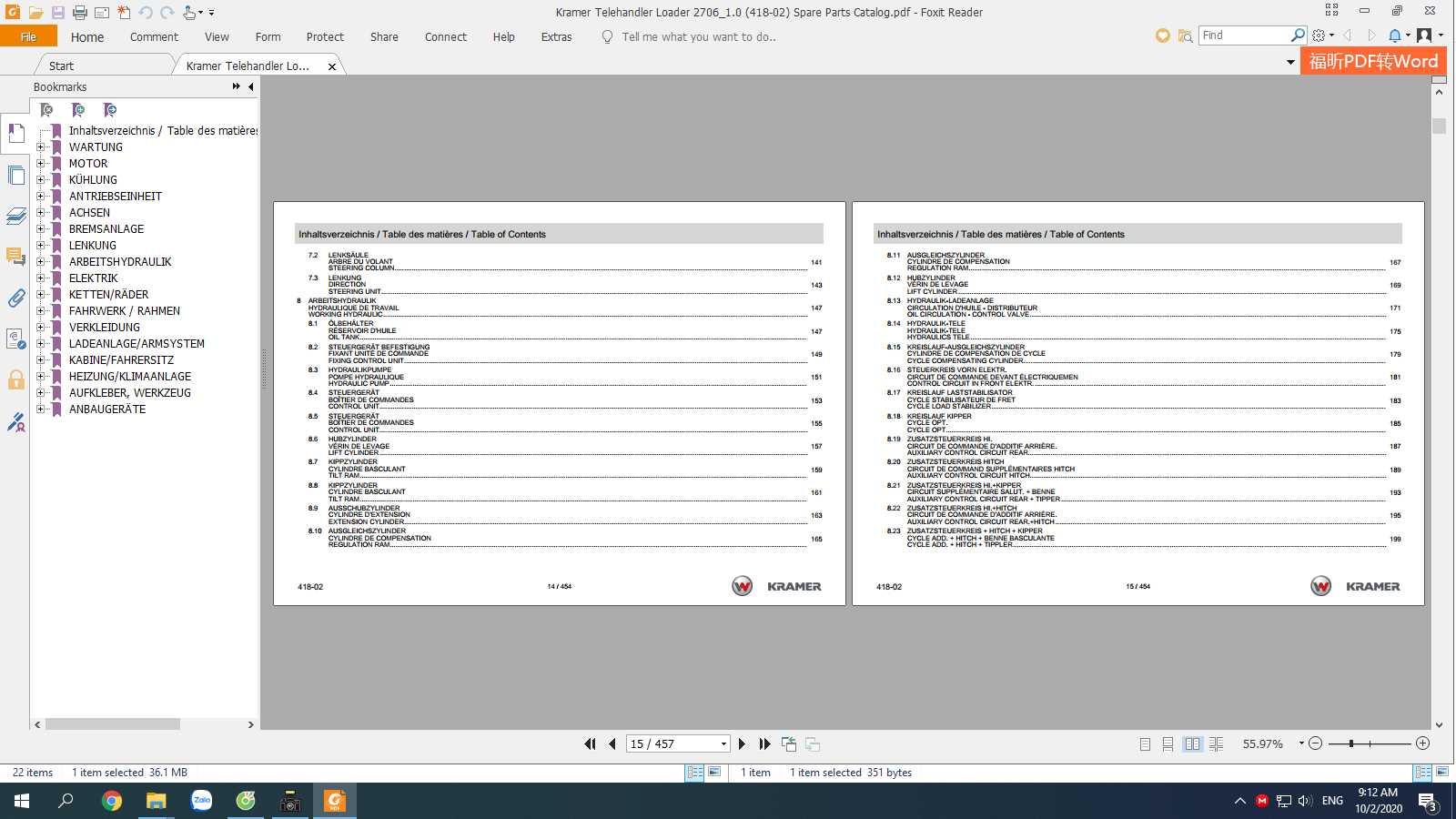1456x819 pixels.
Task: Open the Security lock panel in sidebar
Action: click(16, 379)
